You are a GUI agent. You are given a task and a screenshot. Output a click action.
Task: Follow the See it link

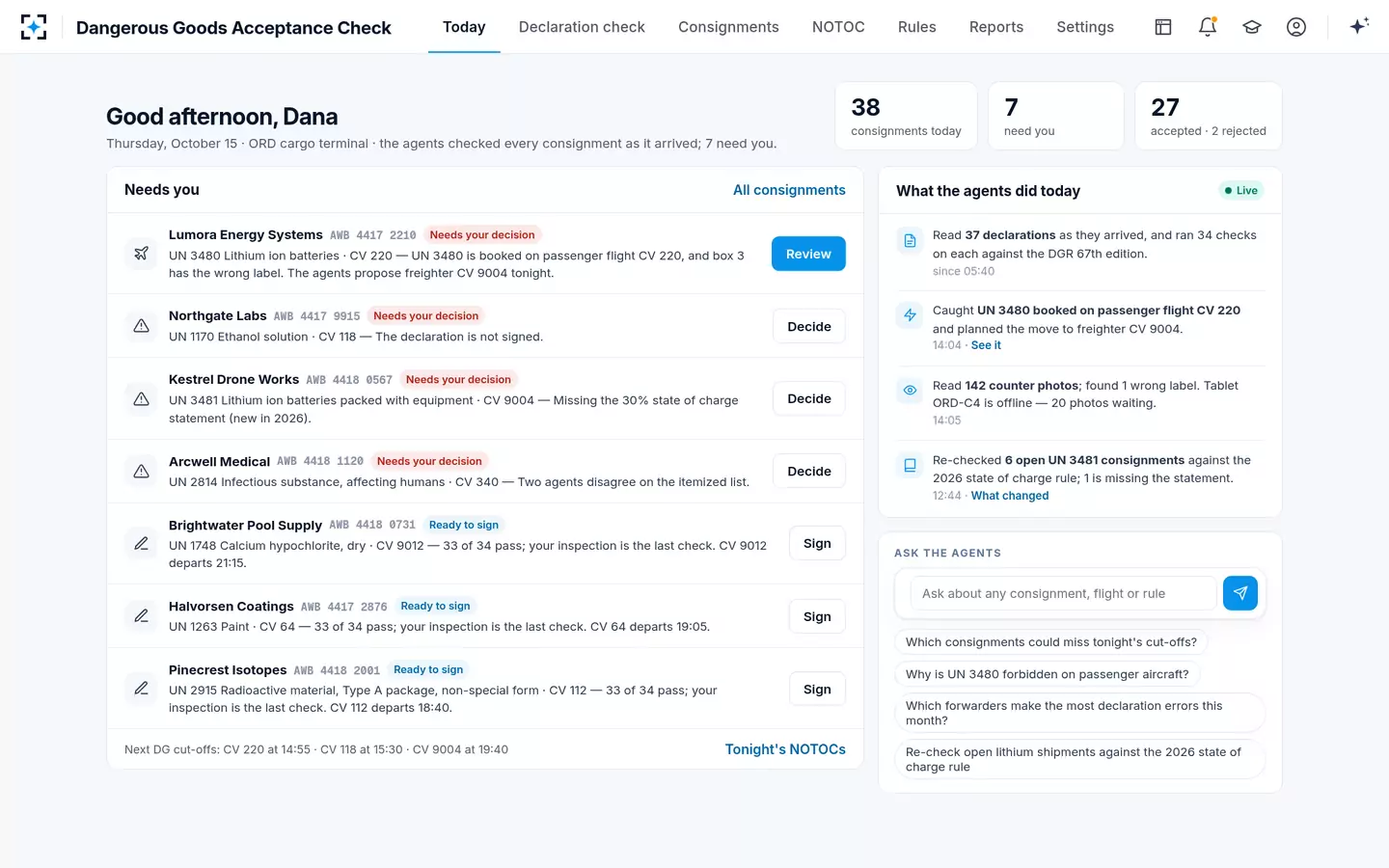pos(986,345)
